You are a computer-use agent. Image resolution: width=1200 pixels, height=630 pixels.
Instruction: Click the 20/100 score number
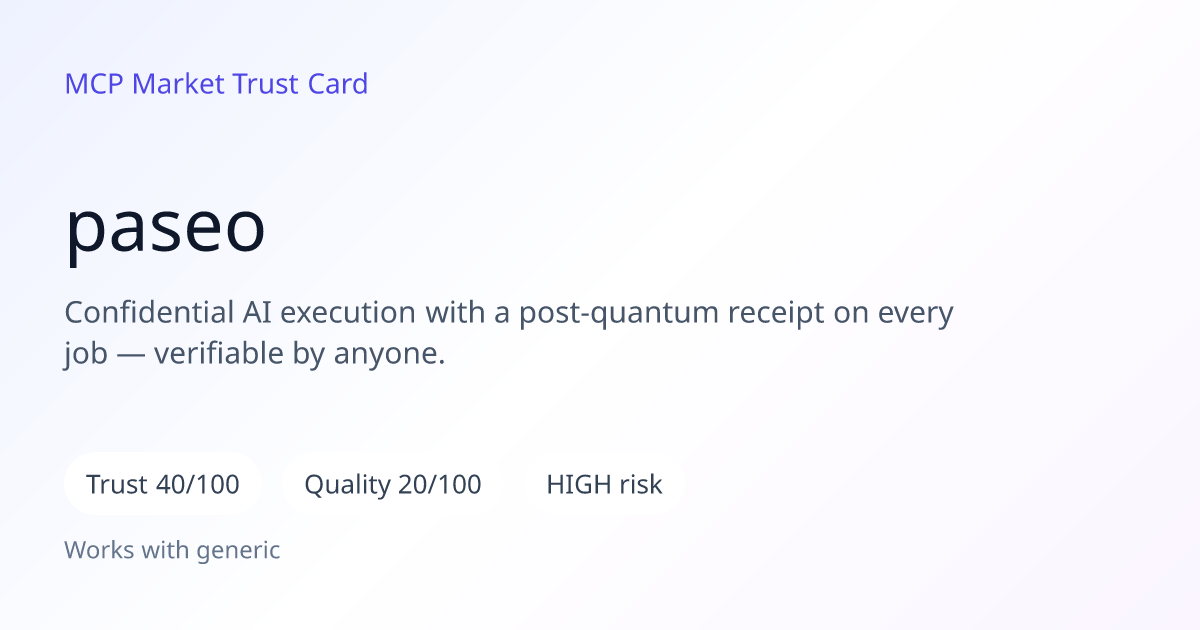tap(439, 485)
